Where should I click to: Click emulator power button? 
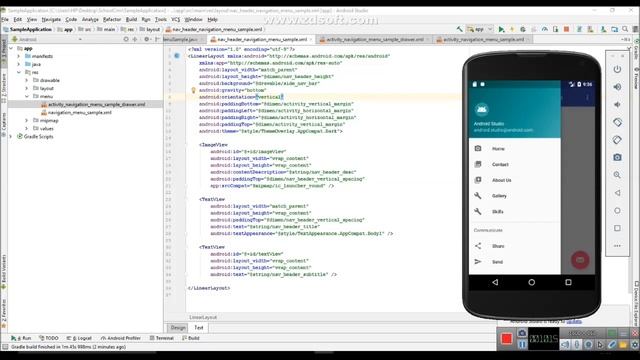pos(617,69)
